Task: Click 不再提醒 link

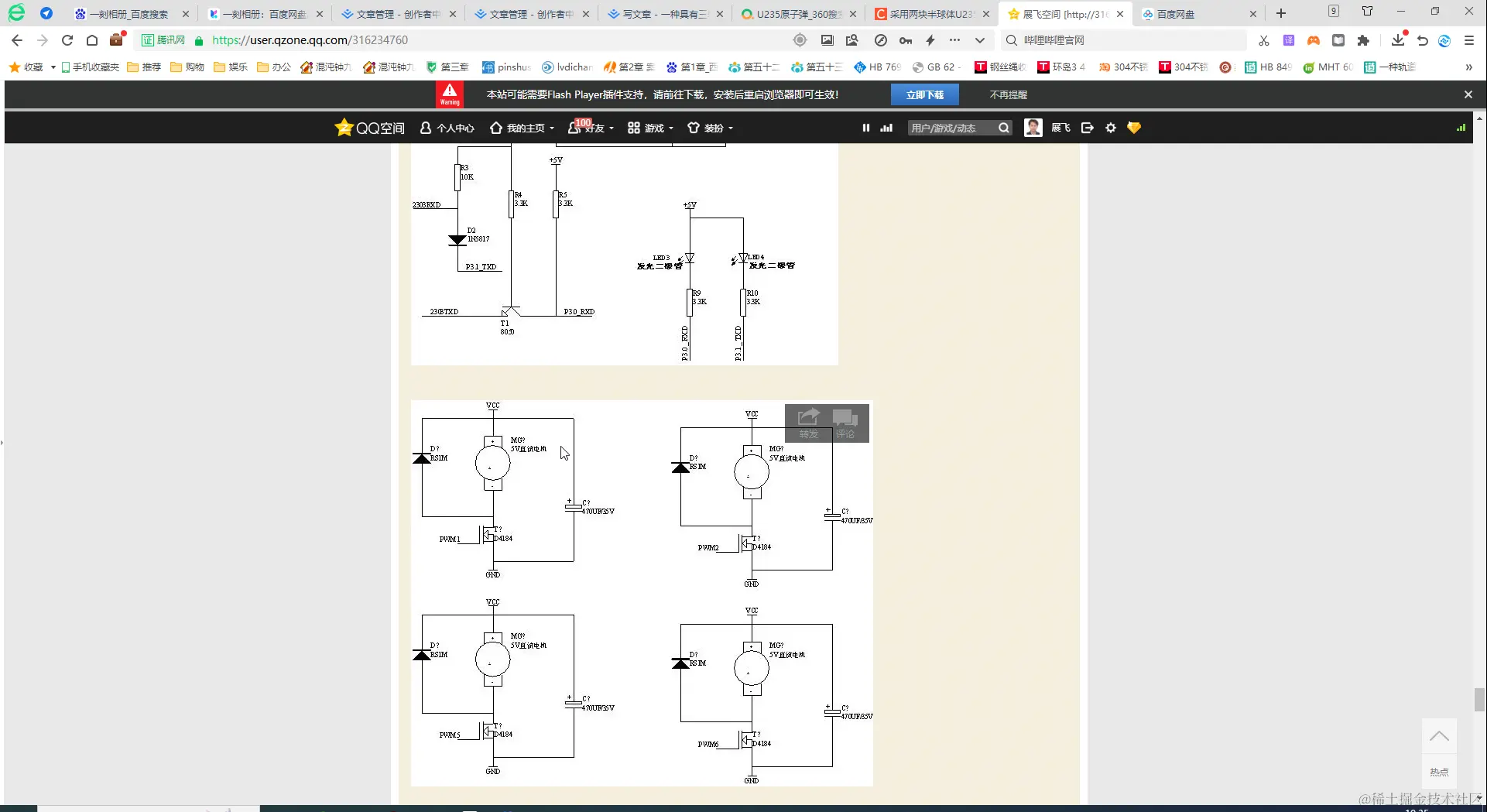Action: (1009, 94)
